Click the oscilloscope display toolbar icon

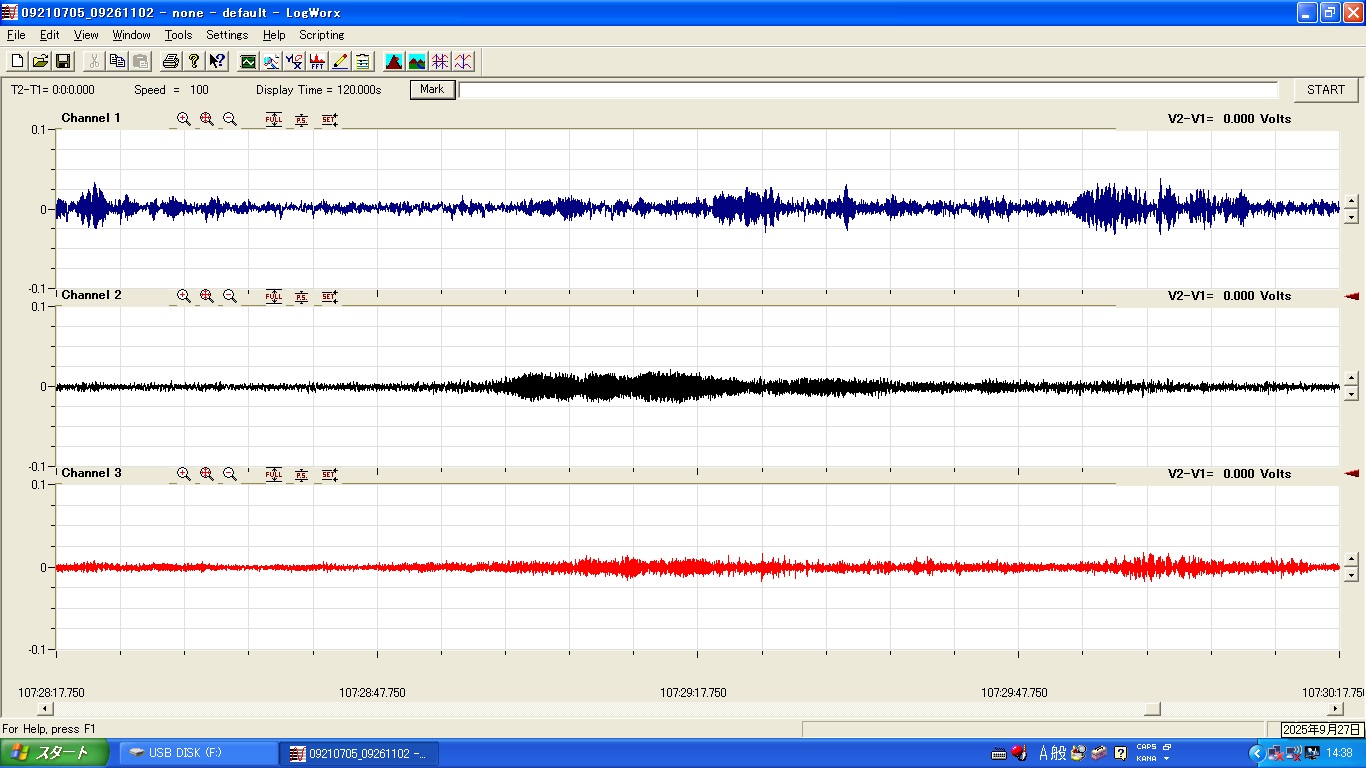point(248,61)
